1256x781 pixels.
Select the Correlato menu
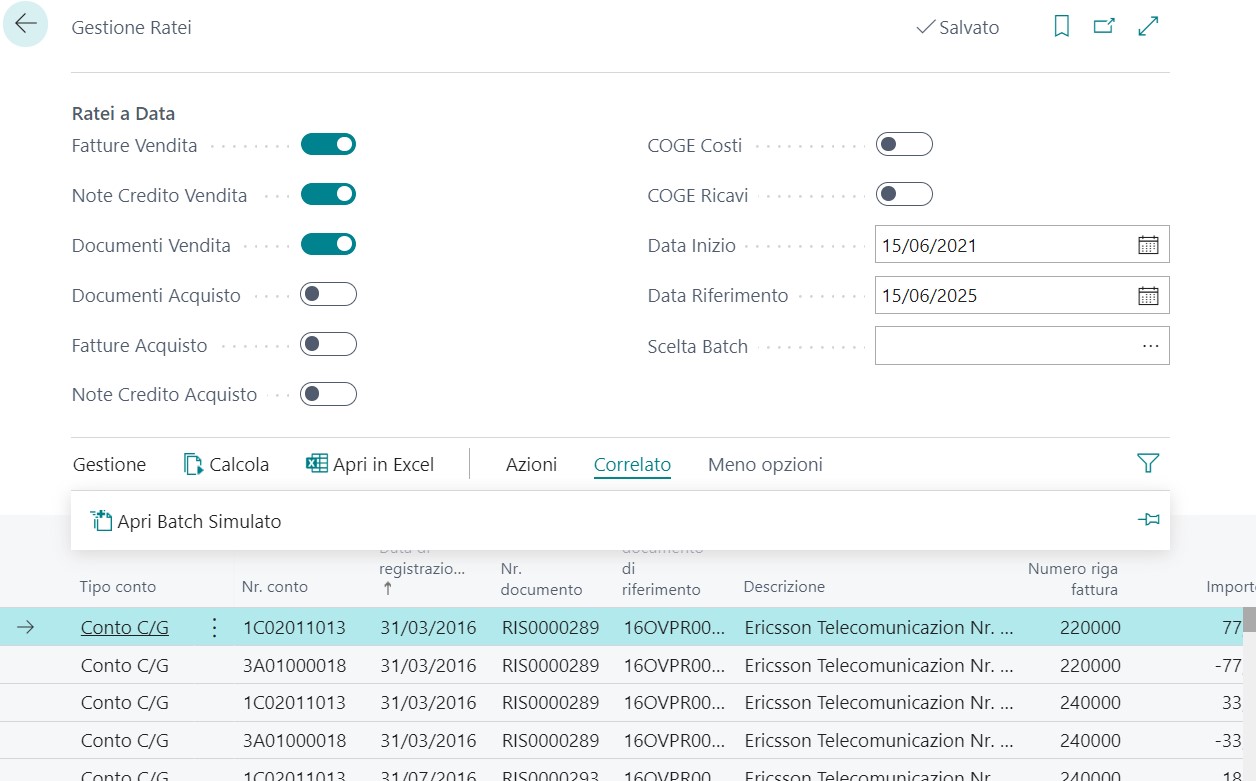click(x=632, y=464)
